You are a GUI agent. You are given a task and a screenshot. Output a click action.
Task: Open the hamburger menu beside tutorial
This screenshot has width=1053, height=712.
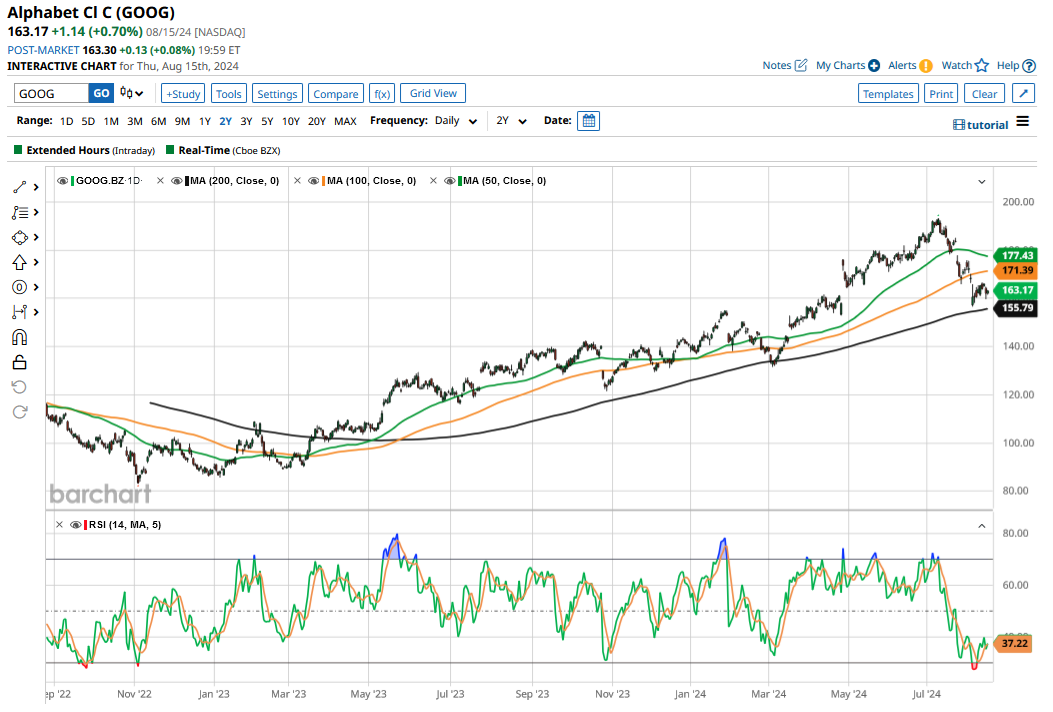pos(1022,122)
